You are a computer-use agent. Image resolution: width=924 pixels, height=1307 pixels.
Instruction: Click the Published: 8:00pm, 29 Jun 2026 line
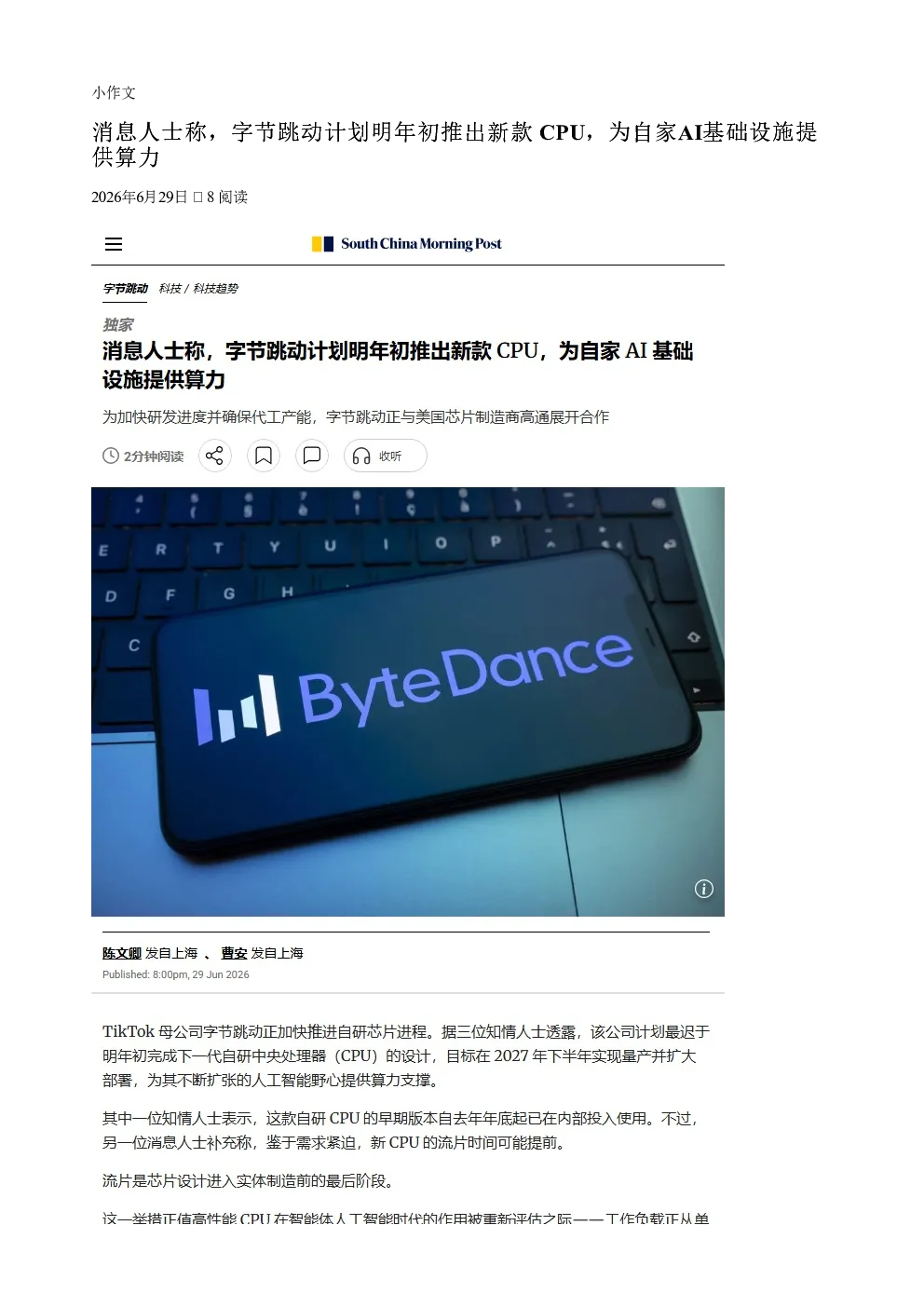[176, 974]
